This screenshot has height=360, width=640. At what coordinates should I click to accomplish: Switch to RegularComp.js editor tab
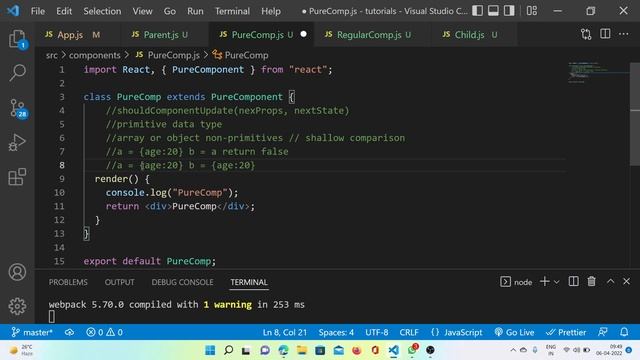click(373, 35)
